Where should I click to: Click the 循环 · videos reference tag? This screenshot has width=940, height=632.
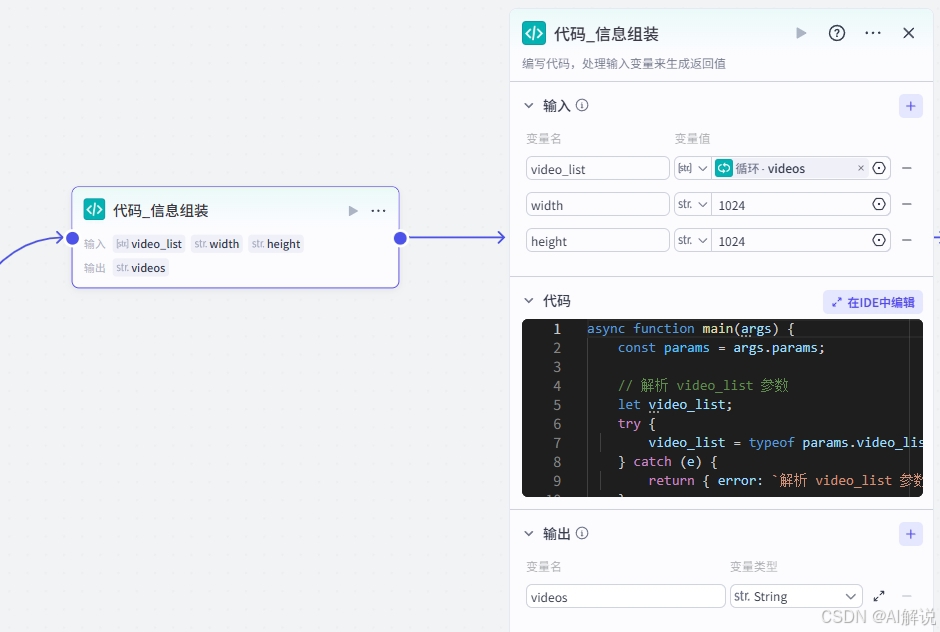[791, 168]
